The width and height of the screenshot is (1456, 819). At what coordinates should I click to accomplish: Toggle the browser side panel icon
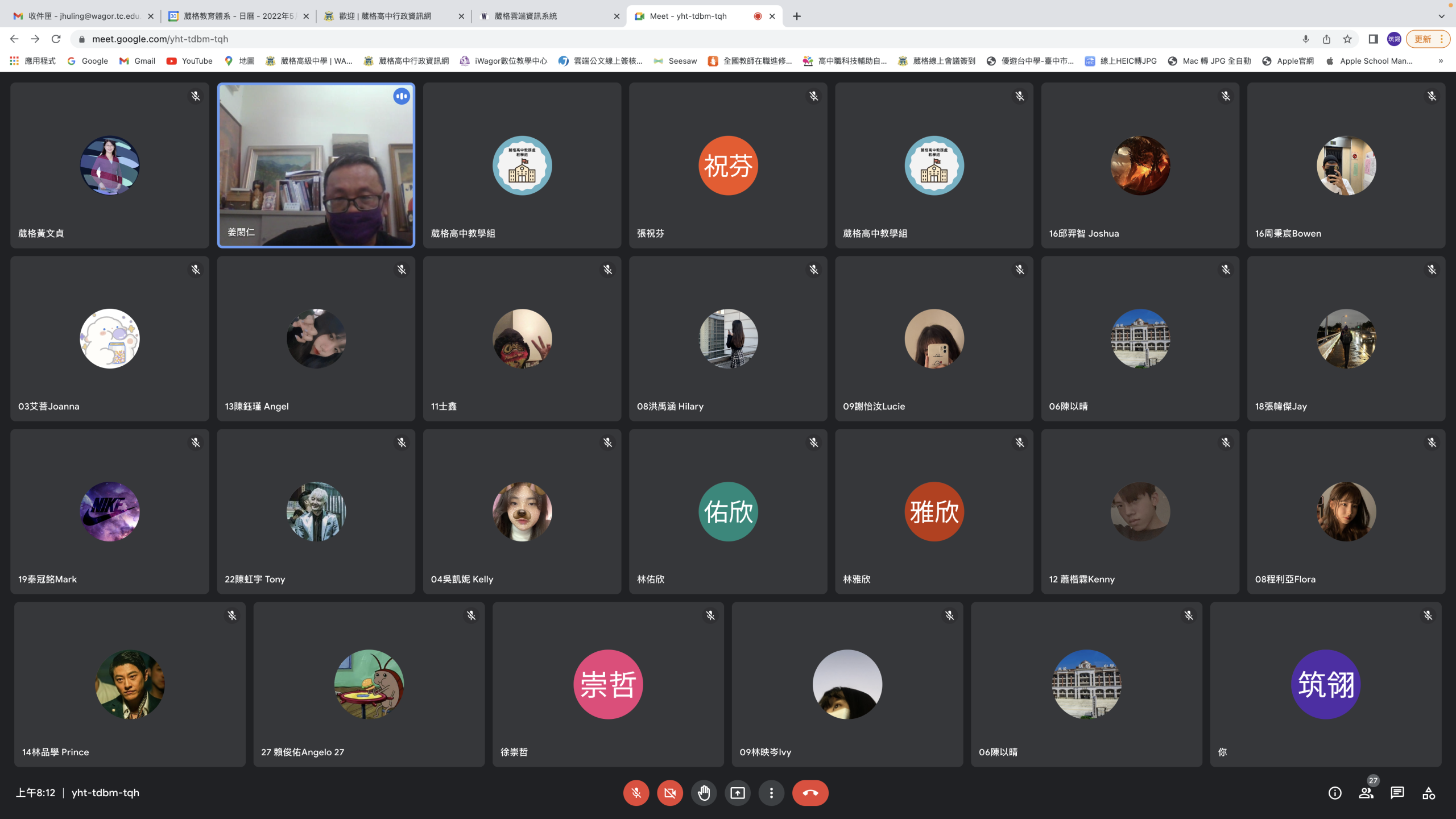[x=1373, y=39]
